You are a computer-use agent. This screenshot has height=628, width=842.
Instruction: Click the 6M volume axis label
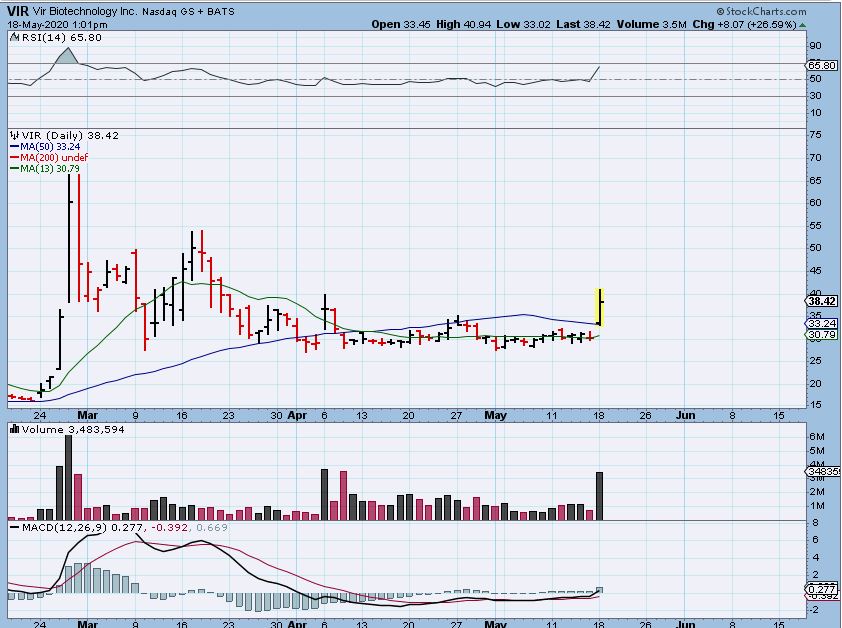pyautogui.click(x=816, y=436)
